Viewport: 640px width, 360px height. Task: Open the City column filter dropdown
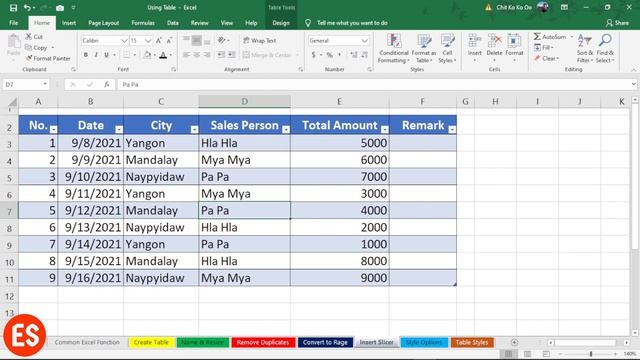click(194, 129)
